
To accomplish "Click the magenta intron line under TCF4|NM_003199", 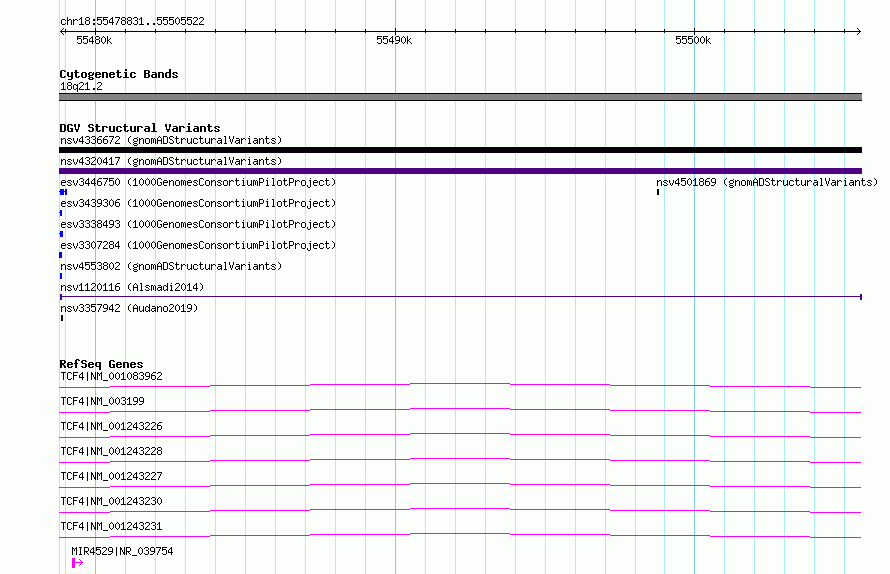I will [460, 410].
